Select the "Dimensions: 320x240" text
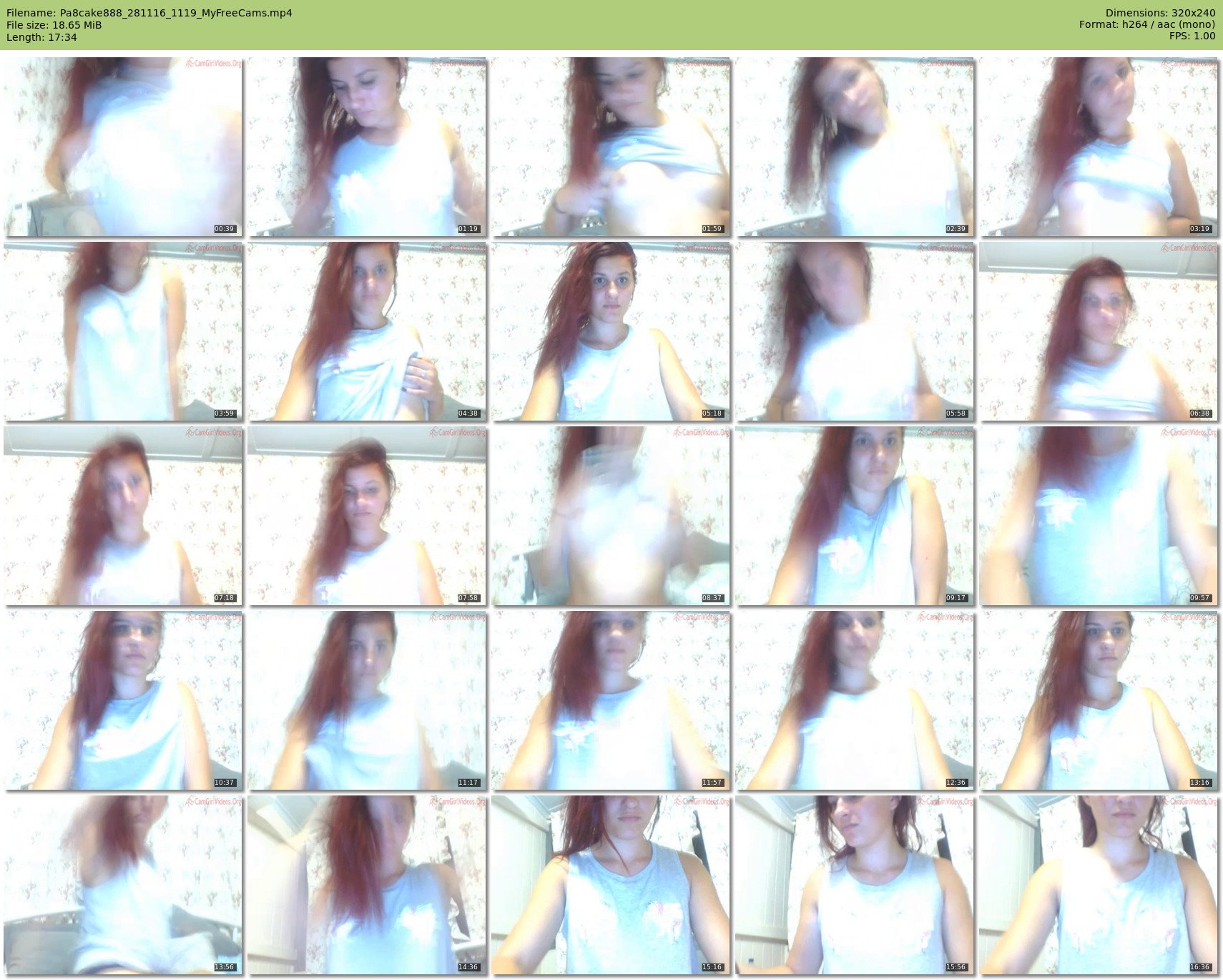Viewport: 1223px width, 980px height. pyautogui.click(x=1160, y=13)
